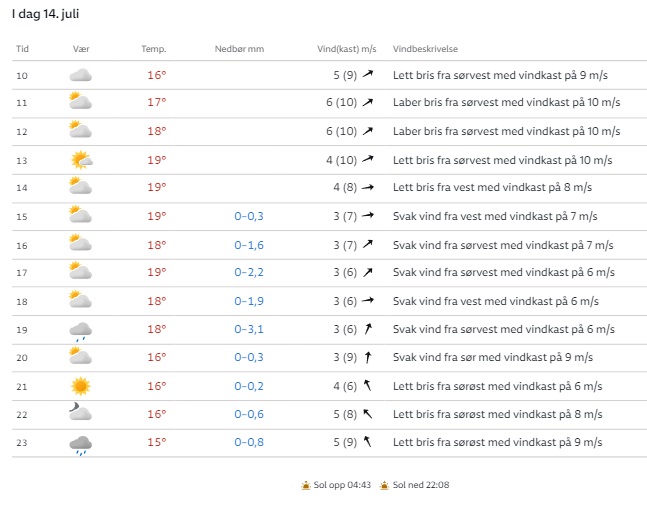Click the wind arrow in the hour 14 row
This screenshot has height=505, width=647.
click(x=368, y=188)
